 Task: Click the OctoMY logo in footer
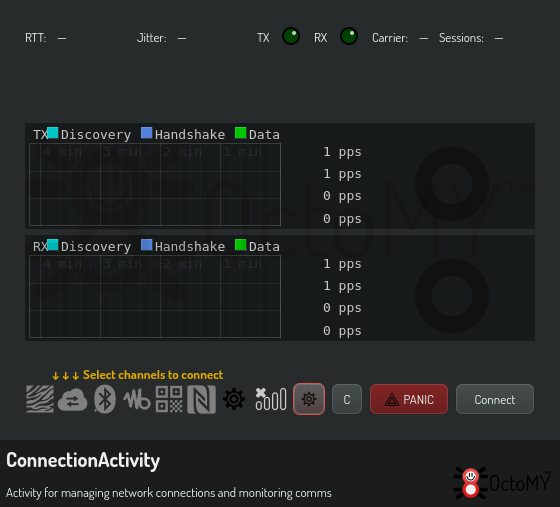coord(502,483)
